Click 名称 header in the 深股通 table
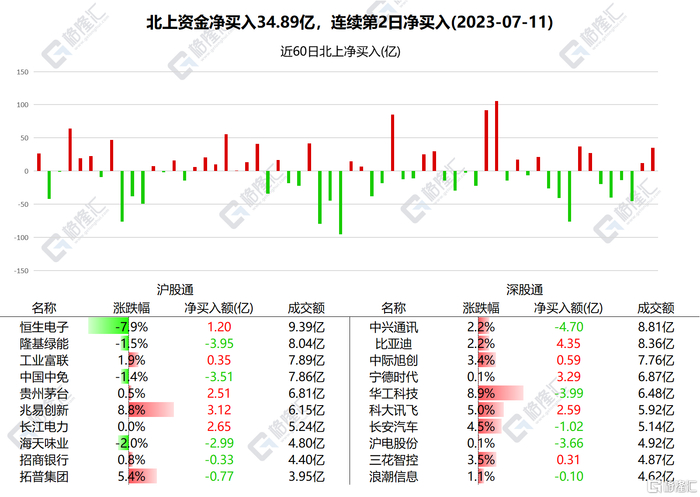The image size is (700, 497). pyautogui.click(x=393, y=308)
